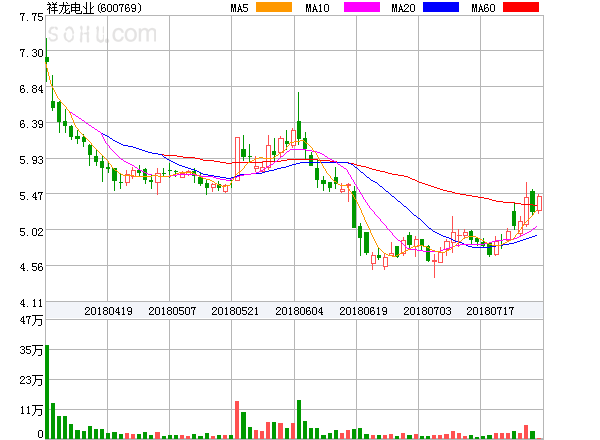Click the 5.93 price axis label
Screen dimensions: 600x440
(31, 160)
